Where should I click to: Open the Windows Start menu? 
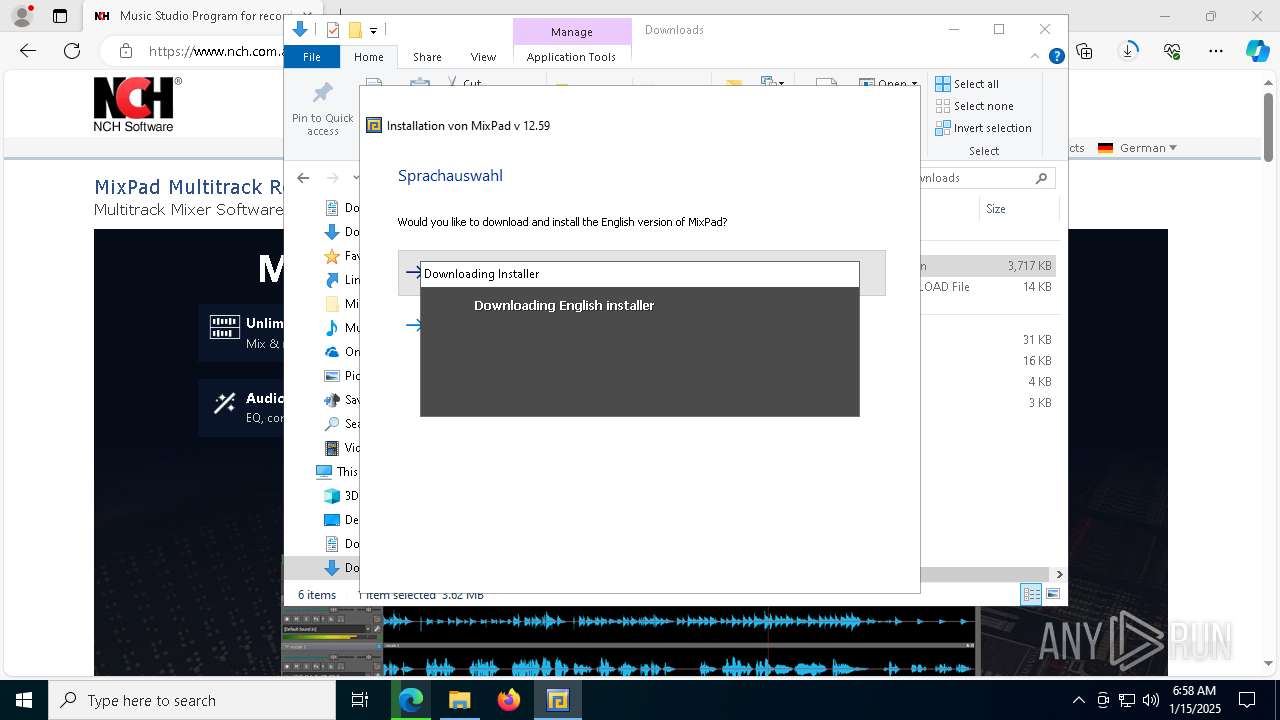click(x=24, y=700)
